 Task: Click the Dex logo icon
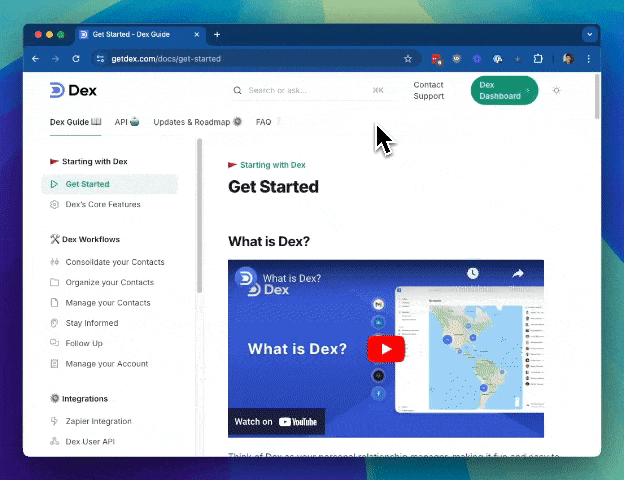[57, 90]
